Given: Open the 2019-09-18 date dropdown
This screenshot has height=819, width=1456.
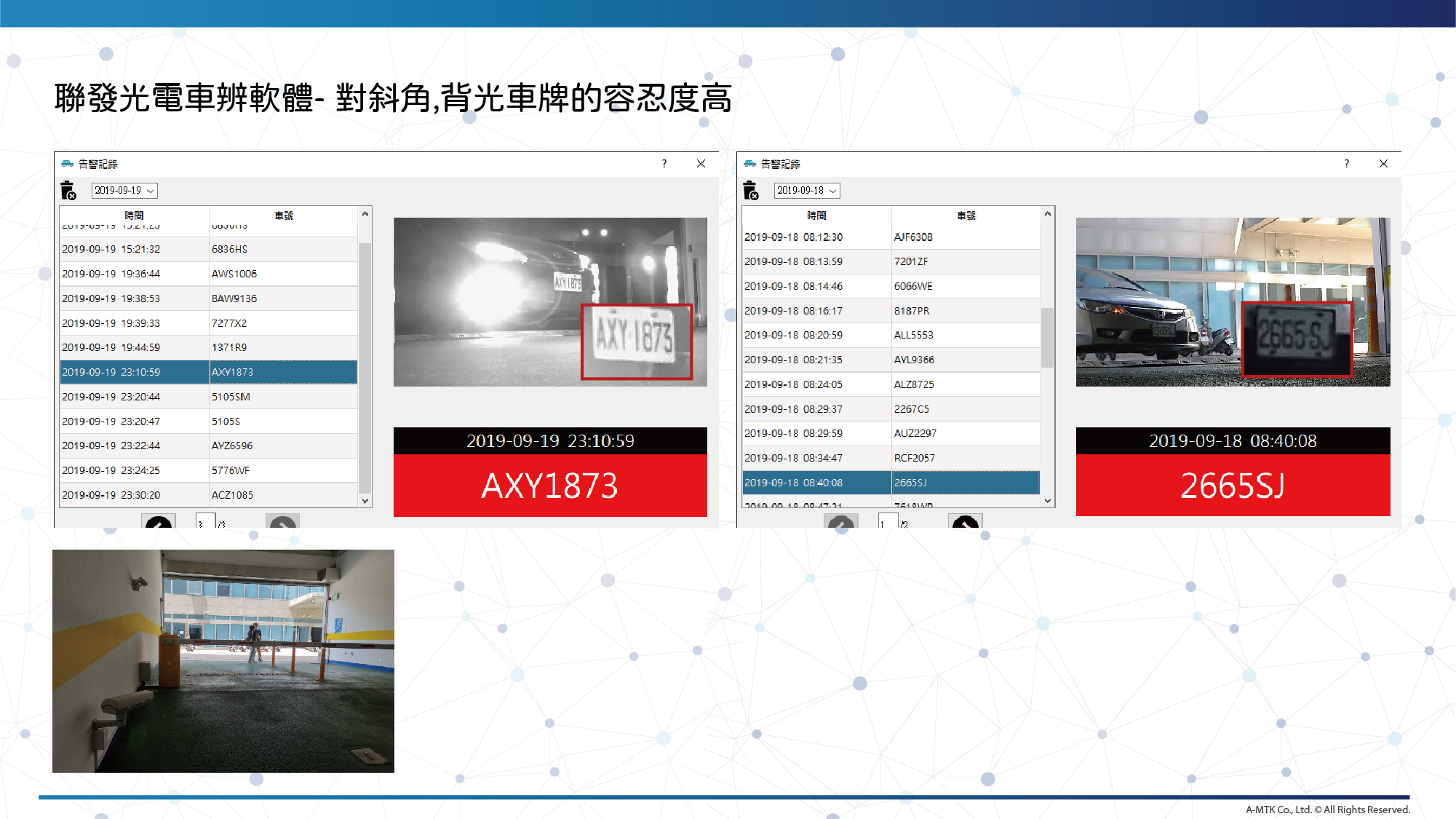Looking at the screenshot, I should coord(807,191).
